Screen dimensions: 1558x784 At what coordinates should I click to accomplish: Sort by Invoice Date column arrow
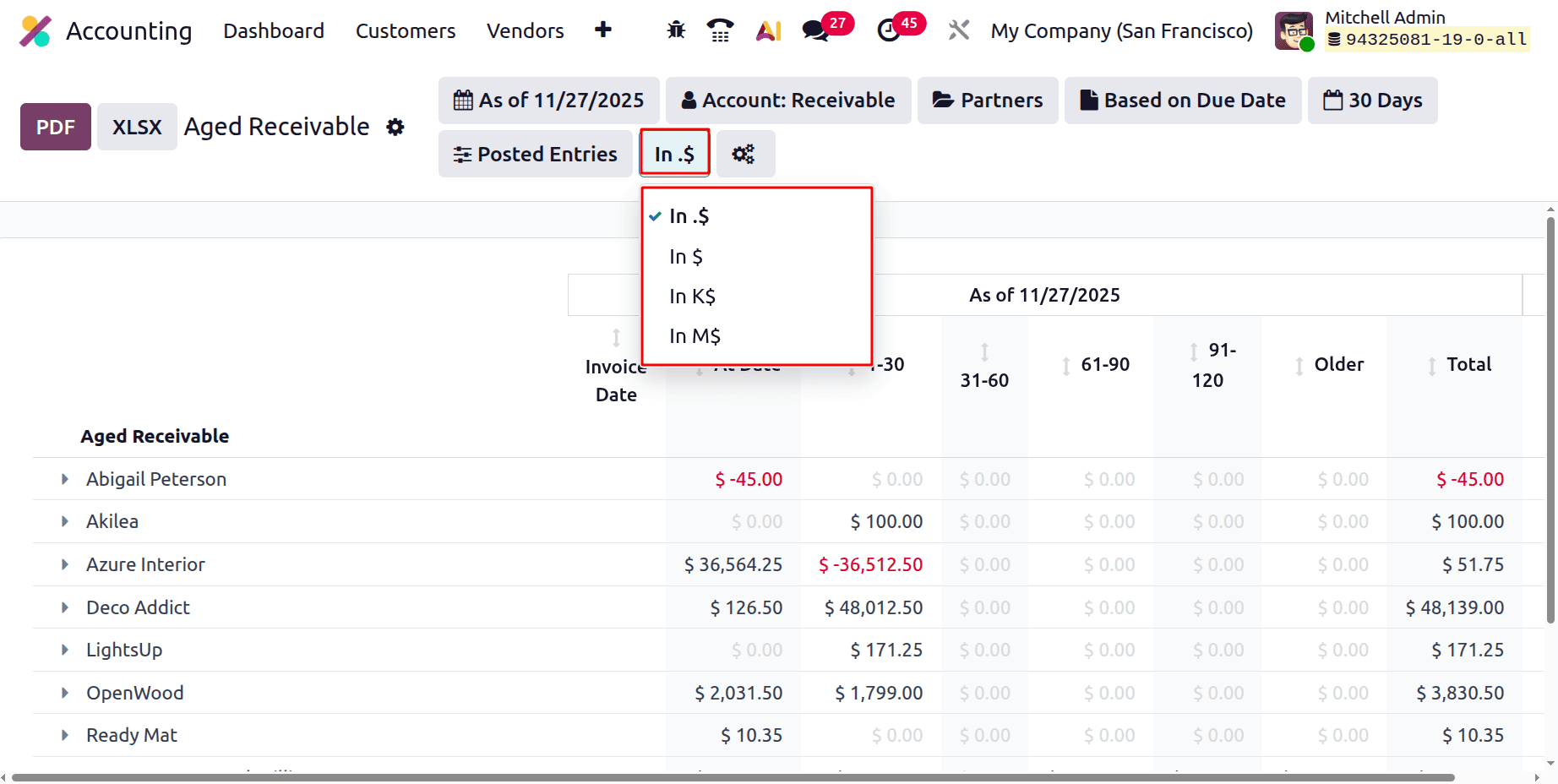[x=616, y=337]
